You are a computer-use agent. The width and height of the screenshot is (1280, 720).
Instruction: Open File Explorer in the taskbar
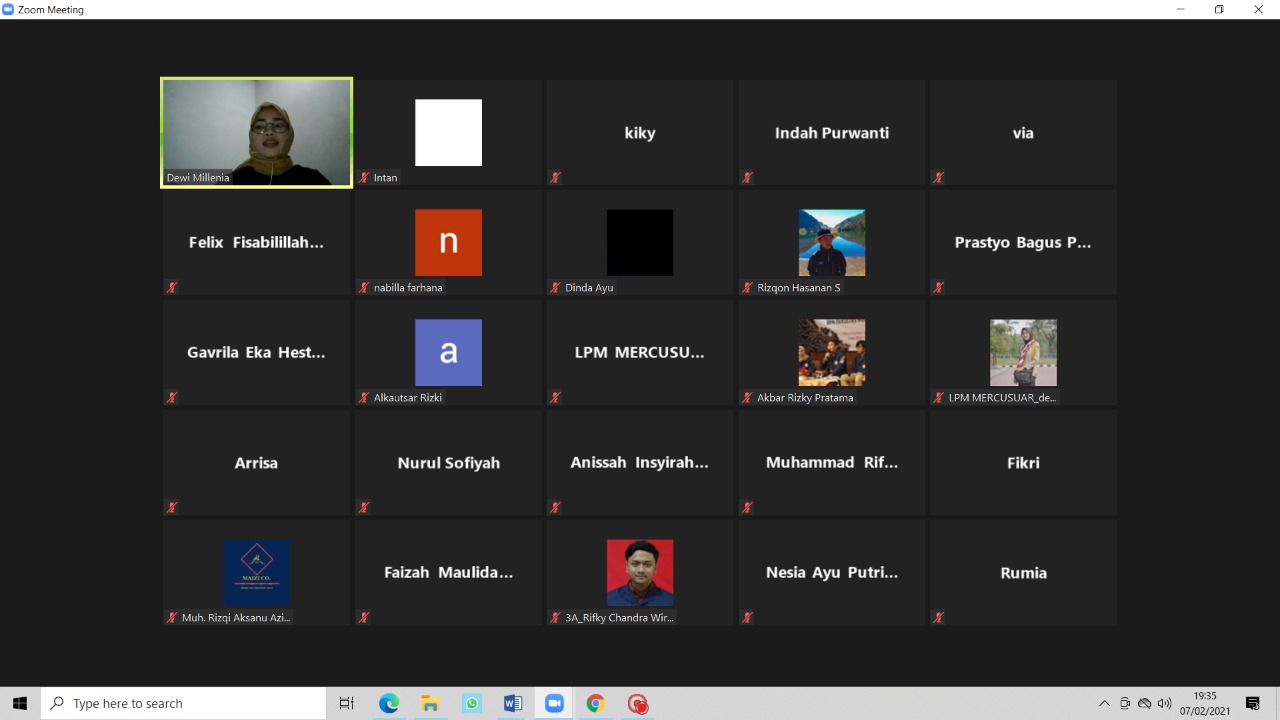[430, 704]
